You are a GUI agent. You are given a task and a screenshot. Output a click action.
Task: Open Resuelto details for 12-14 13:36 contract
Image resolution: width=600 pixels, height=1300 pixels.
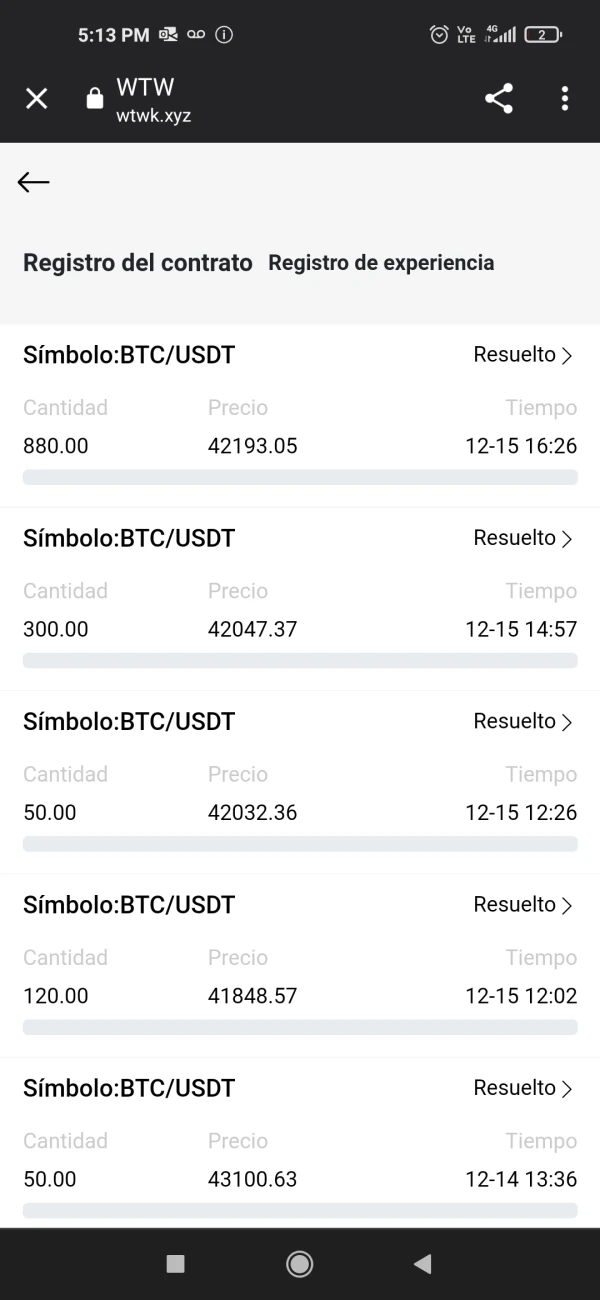522,1088
